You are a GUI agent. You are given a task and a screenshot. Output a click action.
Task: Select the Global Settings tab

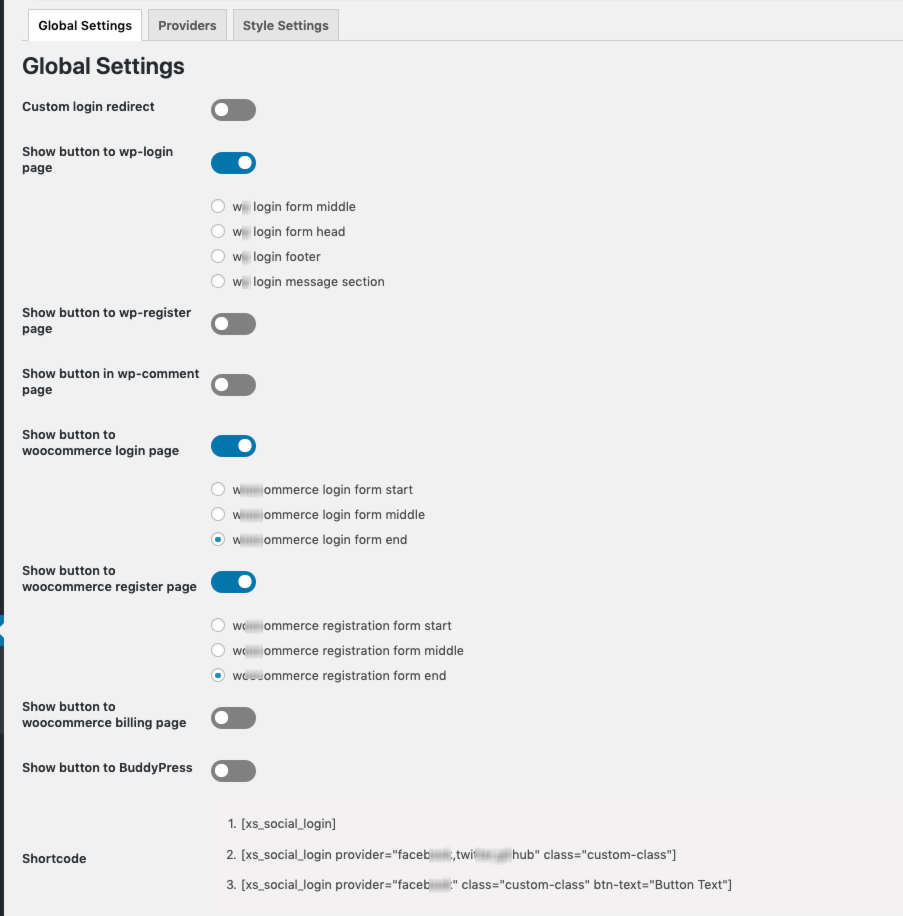point(85,25)
